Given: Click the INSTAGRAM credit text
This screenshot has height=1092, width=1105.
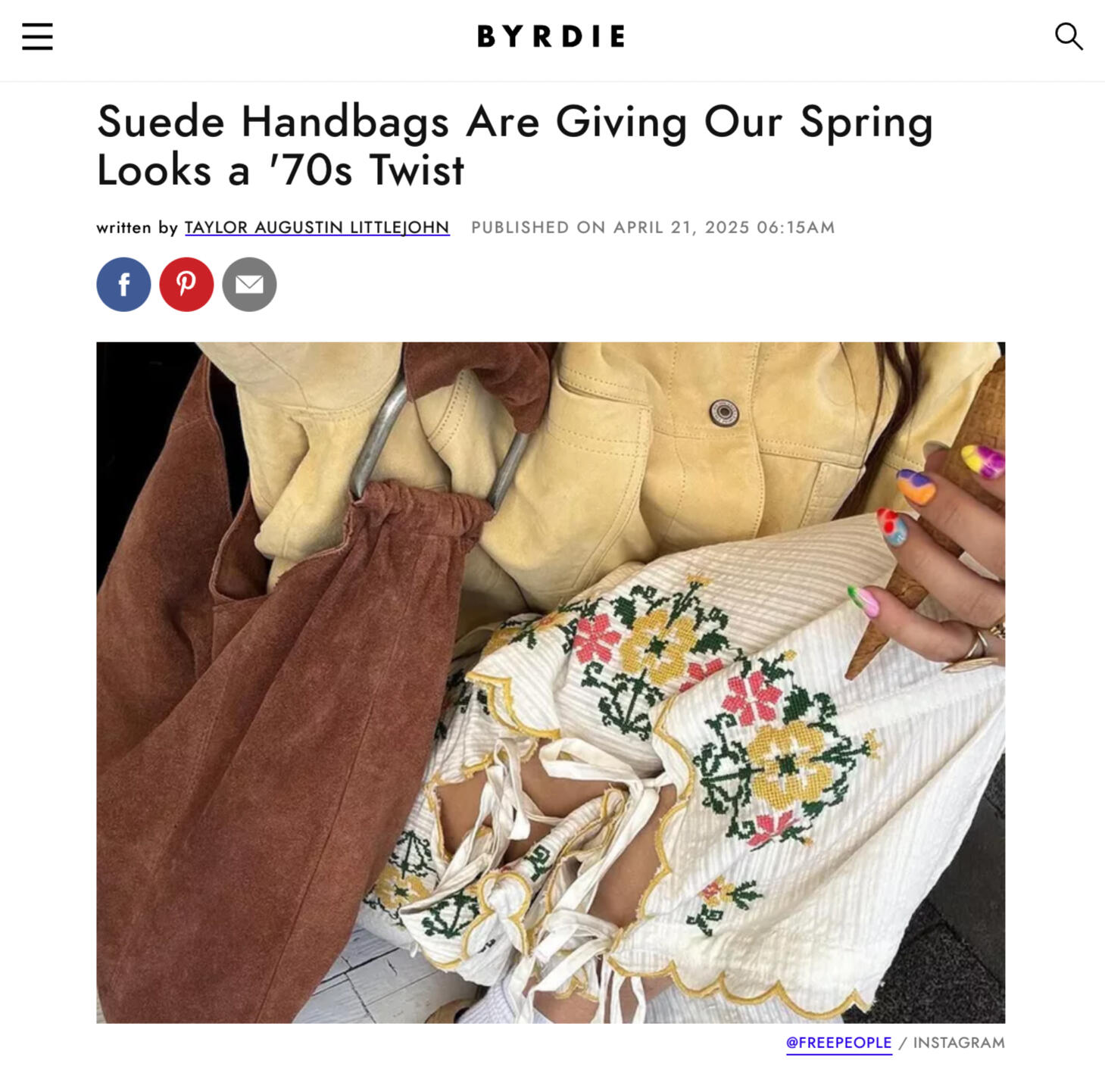Looking at the screenshot, I should [959, 1043].
